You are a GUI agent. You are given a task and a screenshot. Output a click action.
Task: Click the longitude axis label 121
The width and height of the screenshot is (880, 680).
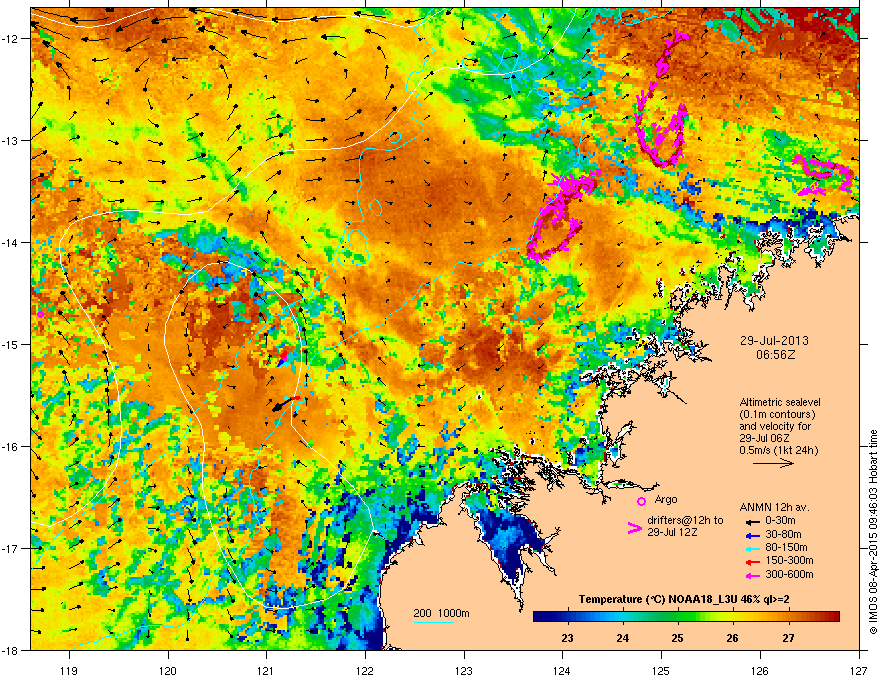(x=266, y=670)
